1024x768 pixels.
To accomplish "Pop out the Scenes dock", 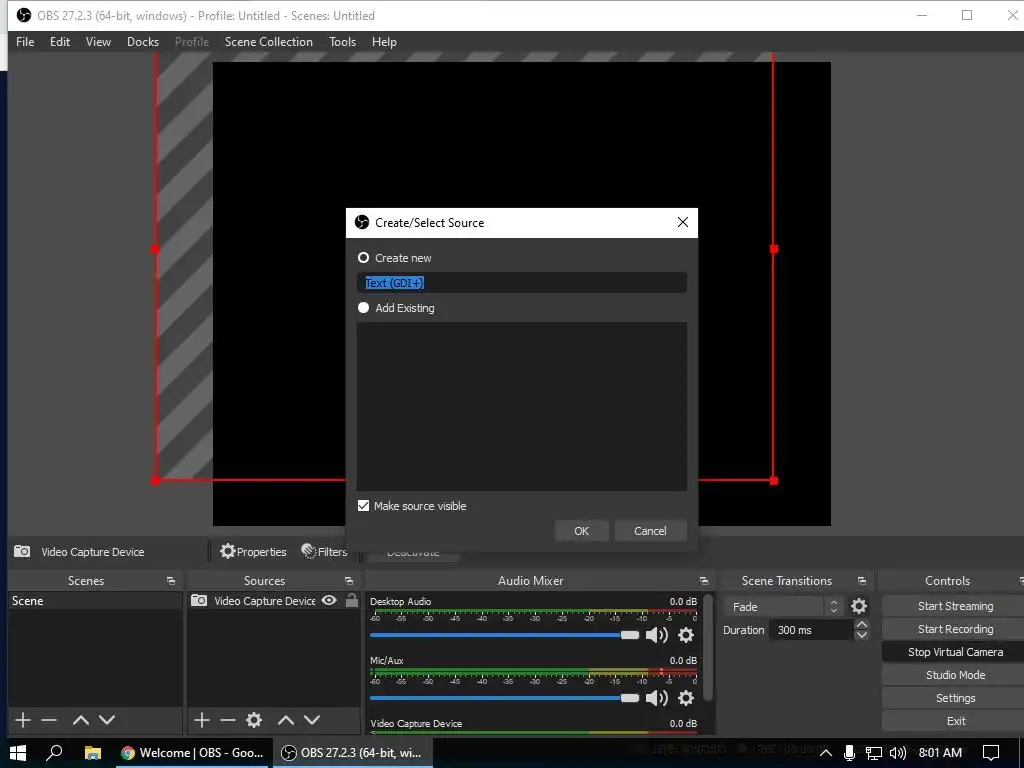I will pyautogui.click(x=171, y=581).
